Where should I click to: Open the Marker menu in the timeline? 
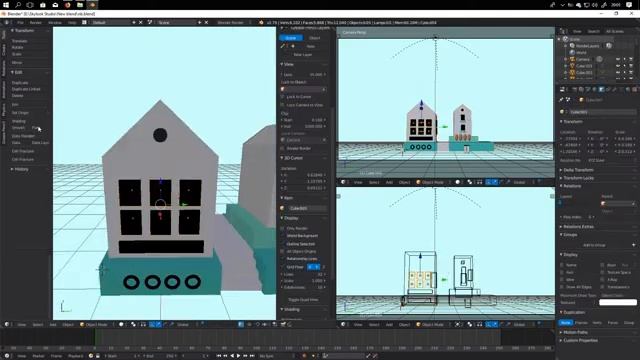pyautogui.click(x=38, y=356)
